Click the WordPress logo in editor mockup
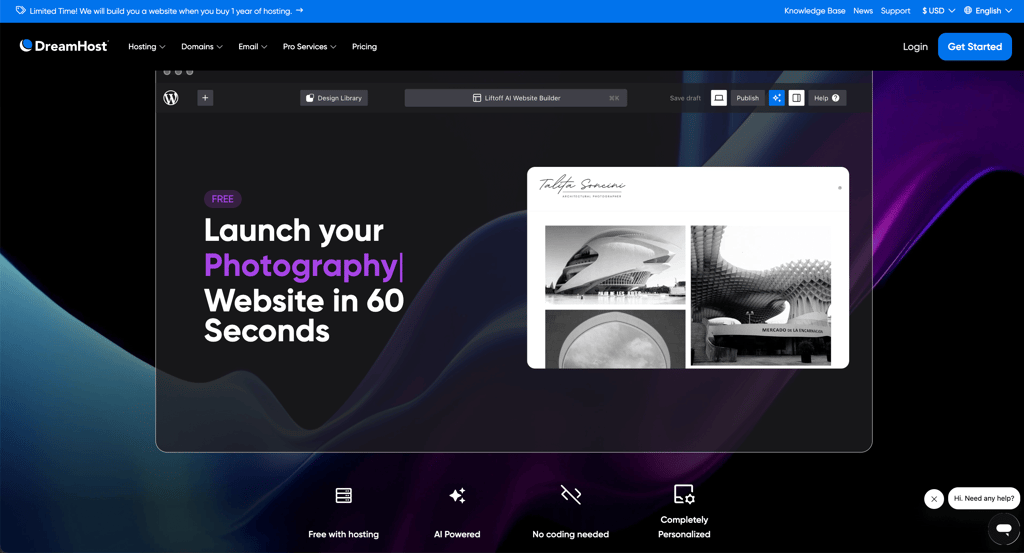Screen dimensions: 1024x553 170,98
